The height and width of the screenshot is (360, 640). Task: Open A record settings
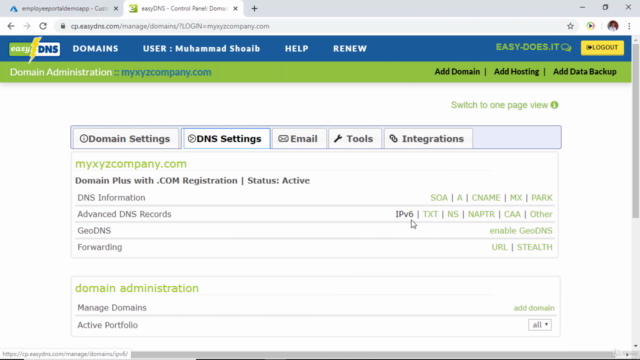460,198
